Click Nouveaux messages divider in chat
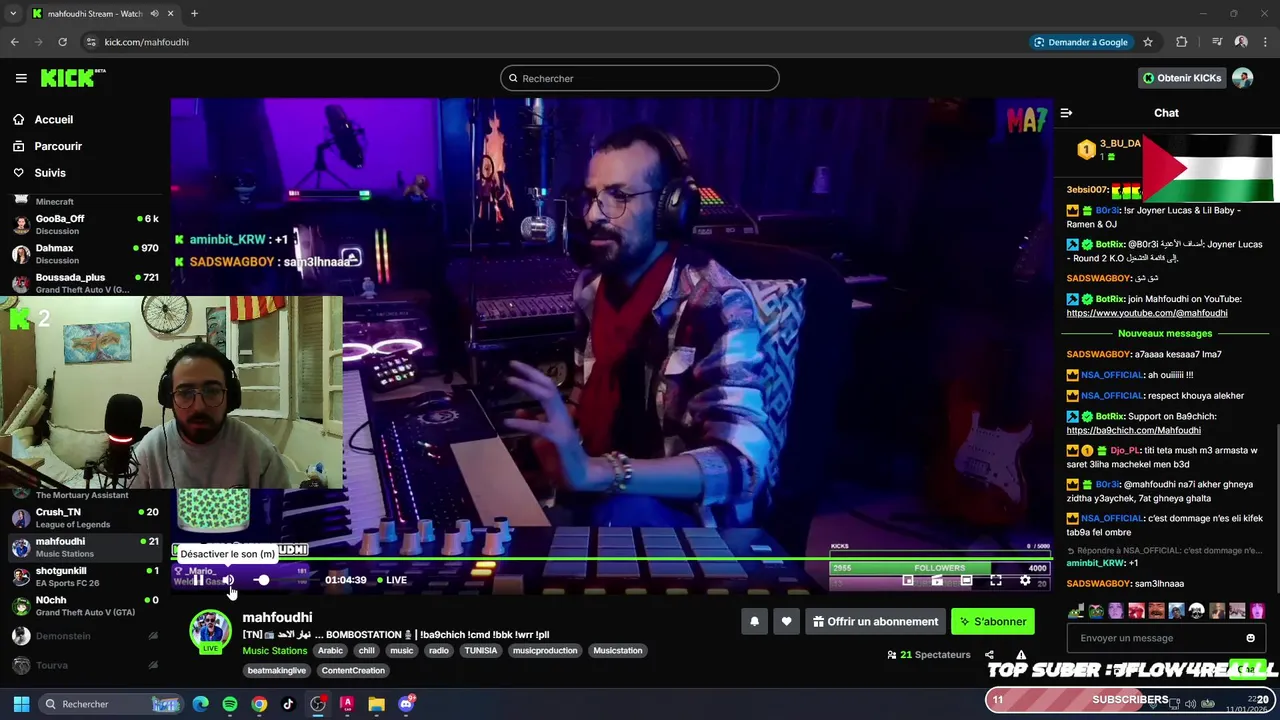1280x720 pixels. point(1165,333)
